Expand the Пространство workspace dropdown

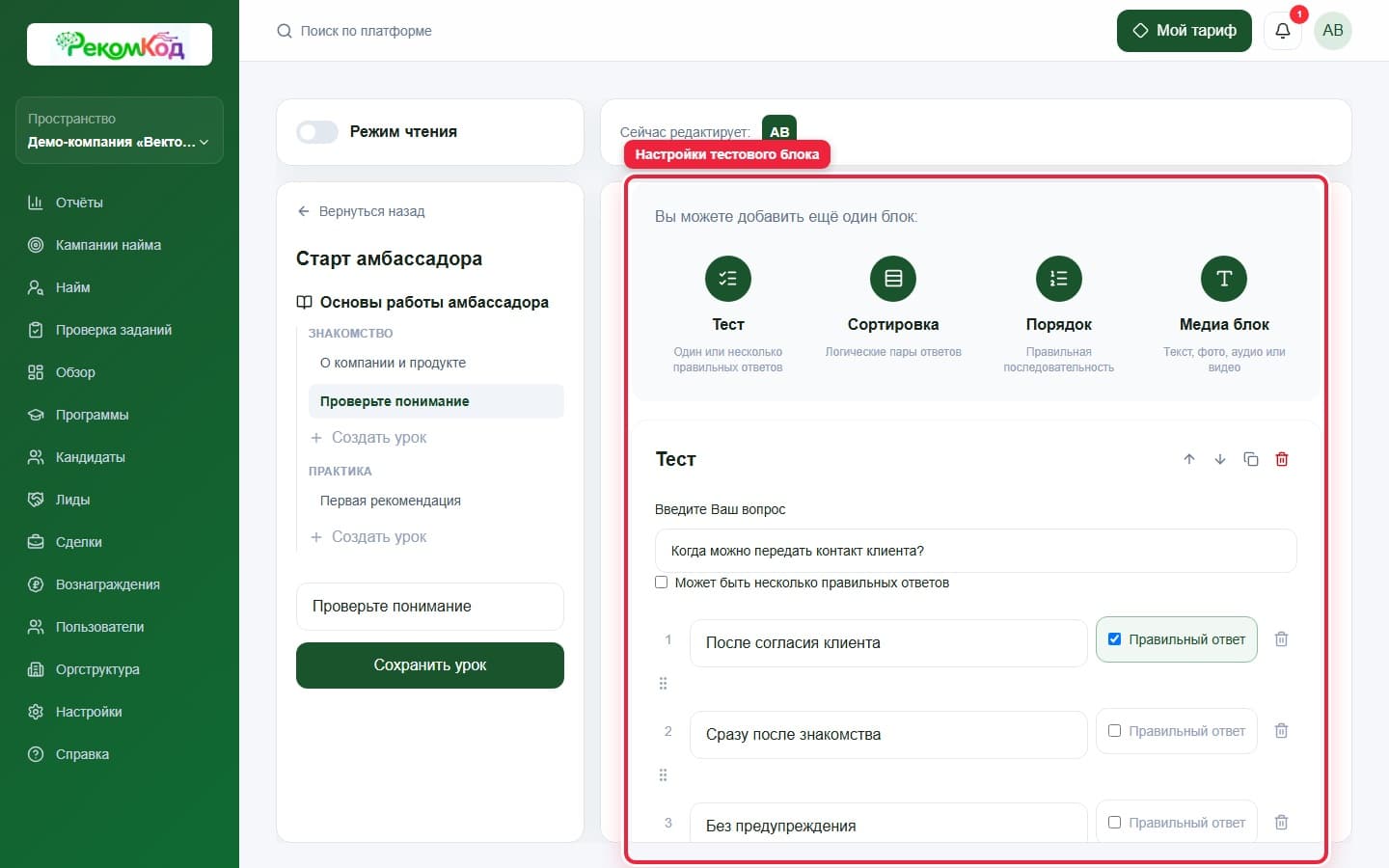click(x=120, y=130)
